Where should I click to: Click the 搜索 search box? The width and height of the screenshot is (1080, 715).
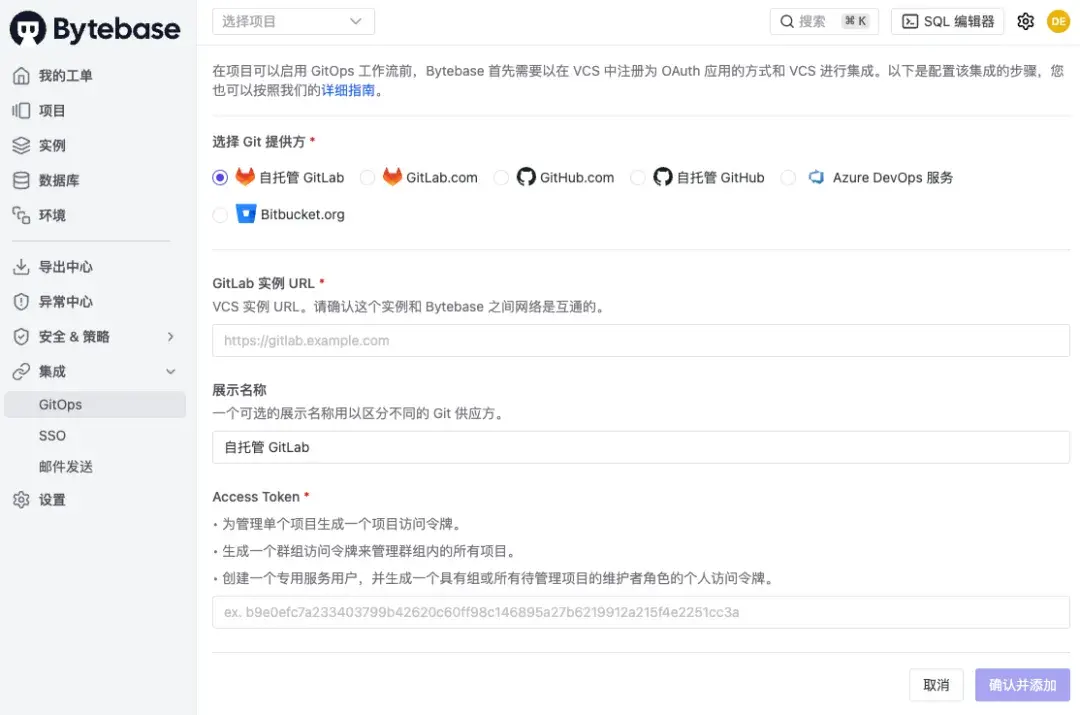tap(824, 21)
